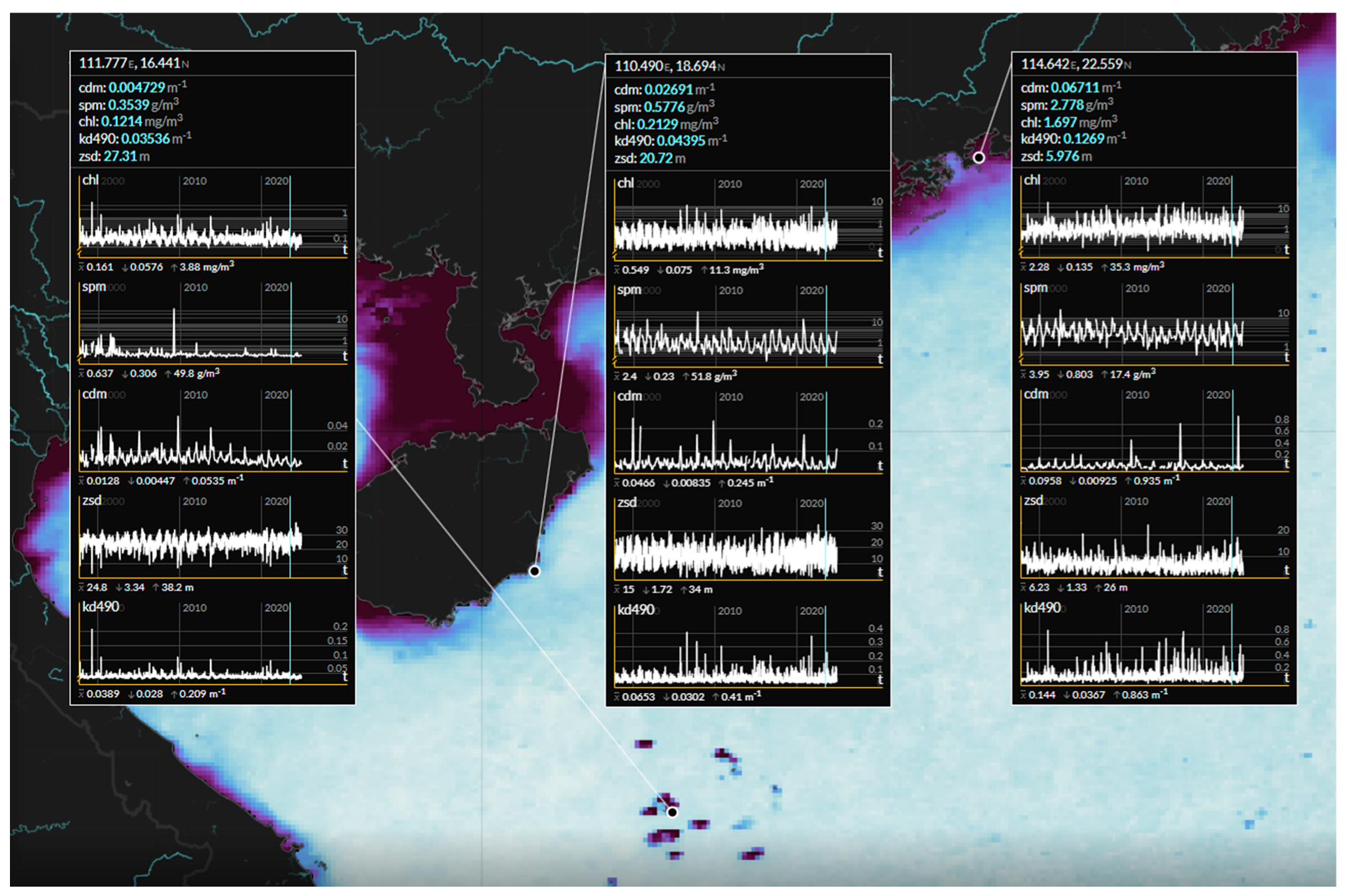The width and height of the screenshot is (1349, 896).
Task: Click the chl chart label in middle panel
Action: [625, 183]
